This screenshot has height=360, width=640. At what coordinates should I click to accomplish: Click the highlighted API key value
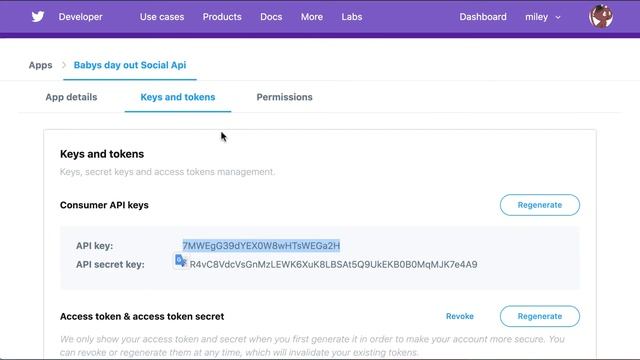pyautogui.click(x=261, y=246)
